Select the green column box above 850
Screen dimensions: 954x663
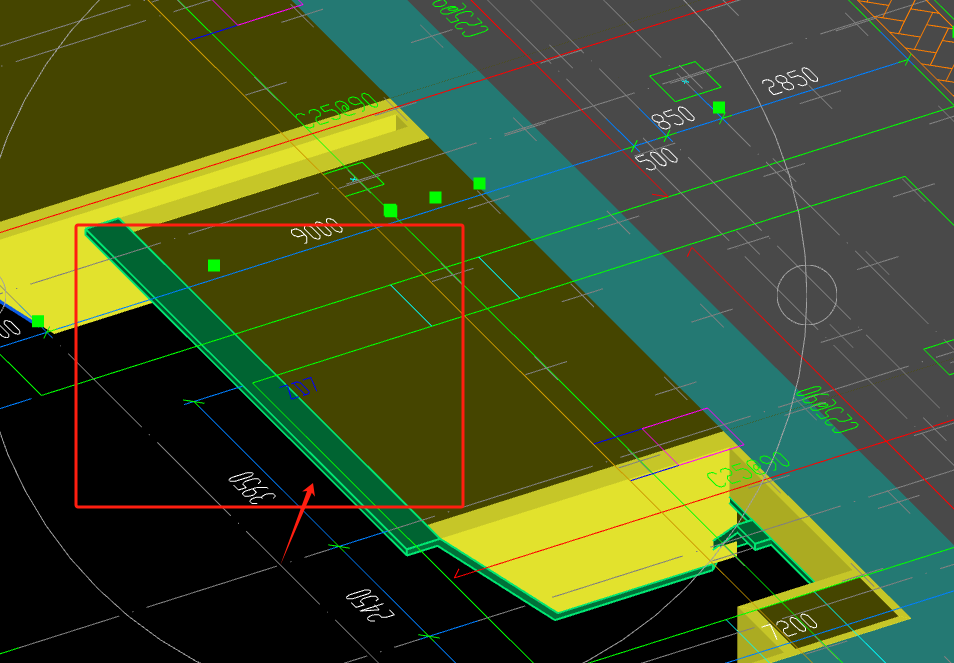click(x=685, y=82)
